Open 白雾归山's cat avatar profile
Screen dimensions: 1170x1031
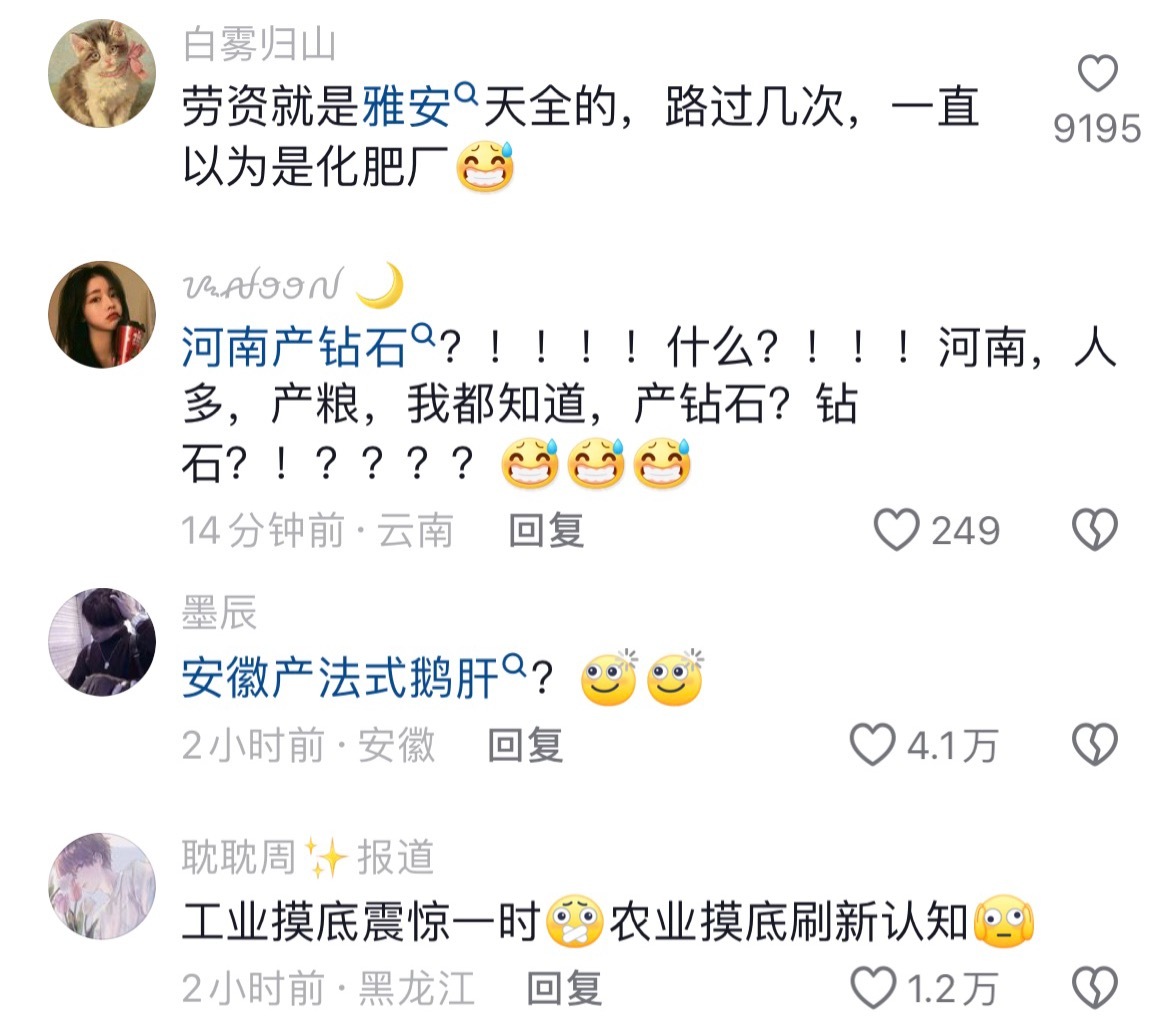click(x=102, y=73)
